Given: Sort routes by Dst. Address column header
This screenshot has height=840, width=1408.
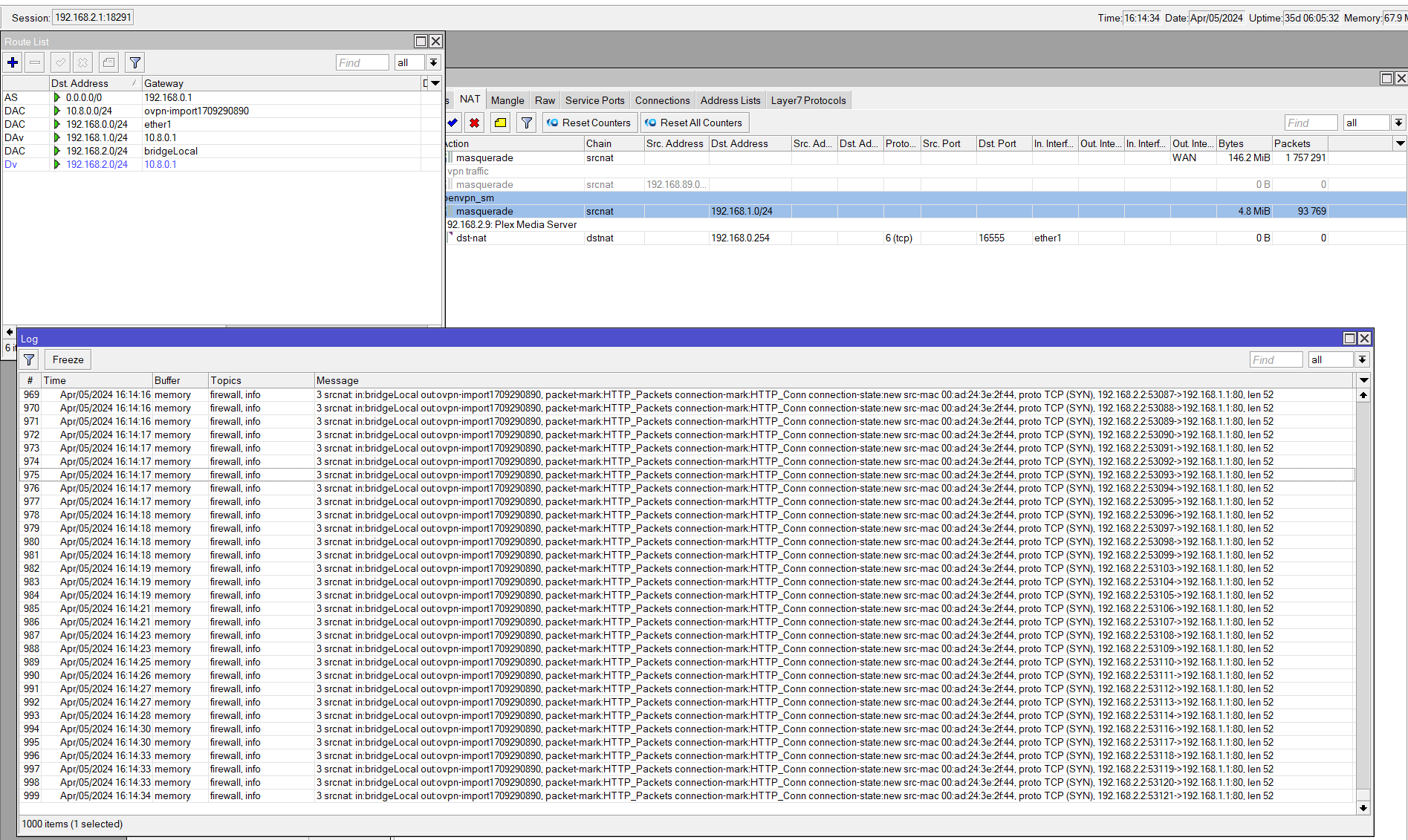Looking at the screenshot, I should pos(95,83).
